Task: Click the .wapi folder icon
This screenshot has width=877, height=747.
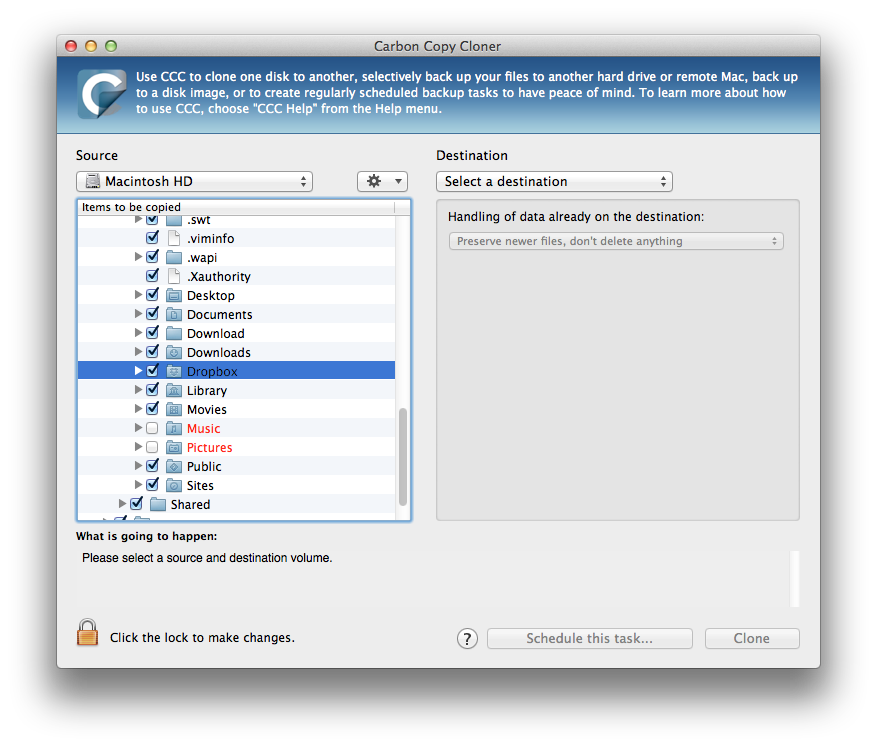Action: point(174,257)
